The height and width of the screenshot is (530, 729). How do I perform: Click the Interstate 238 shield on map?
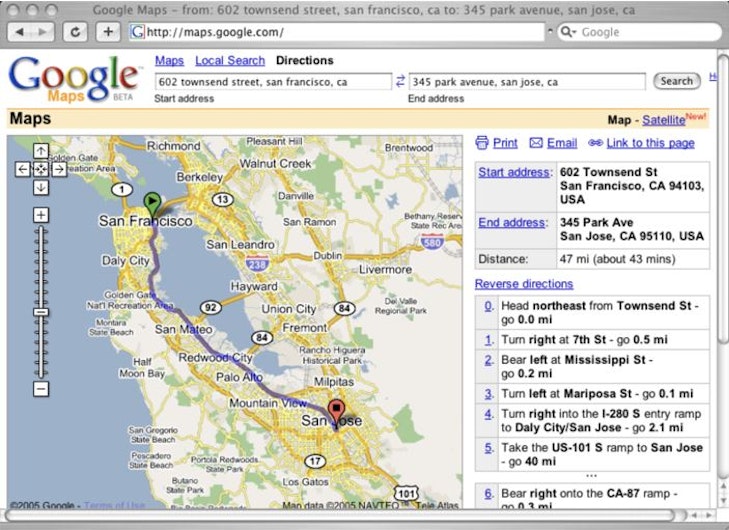pyautogui.click(x=257, y=264)
